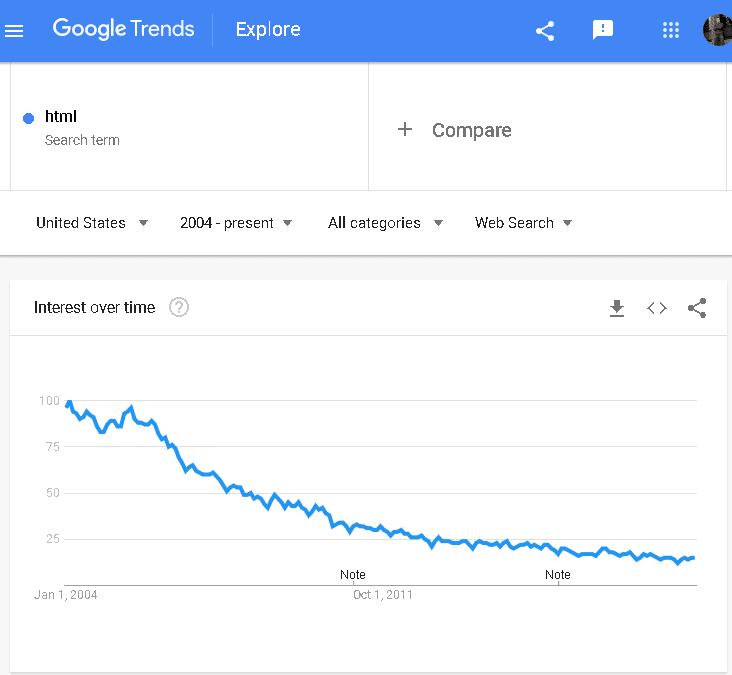Share the Interest over time chart
Screen dimensions: 732x675
click(697, 308)
